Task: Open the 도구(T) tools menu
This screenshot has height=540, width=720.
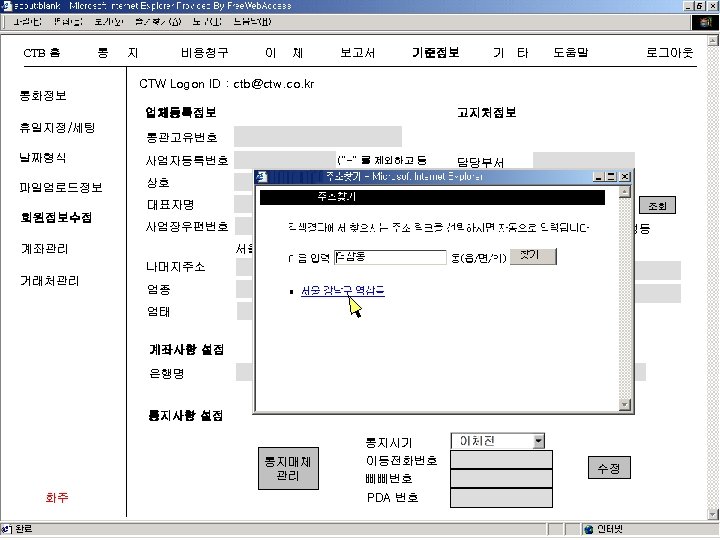Action: [x=207, y=22]
